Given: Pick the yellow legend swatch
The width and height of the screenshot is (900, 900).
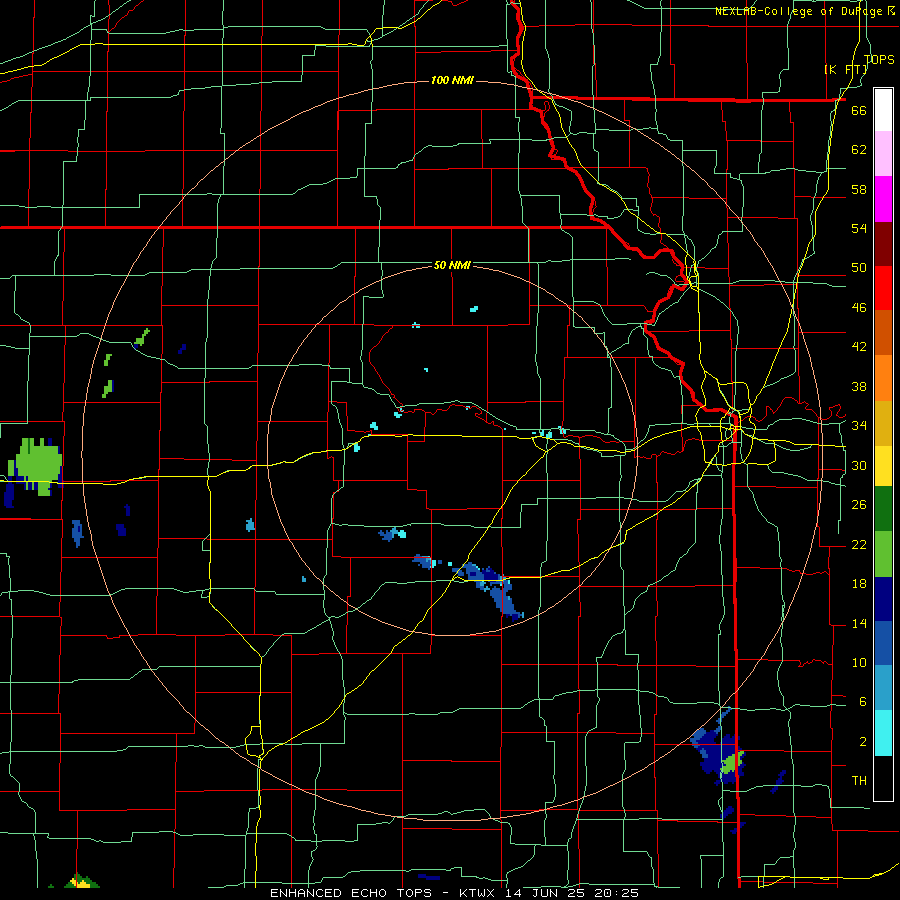Looking at the screenshot, I should click(x=883, y=466).
